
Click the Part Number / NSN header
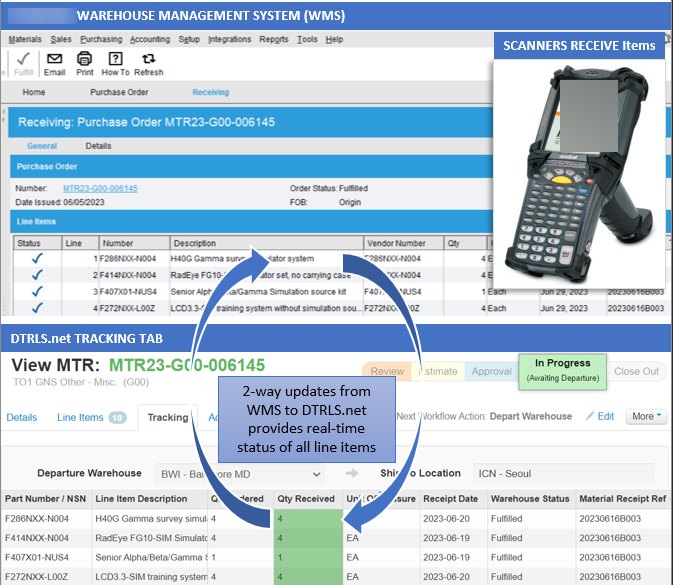(x=45, y=499)
